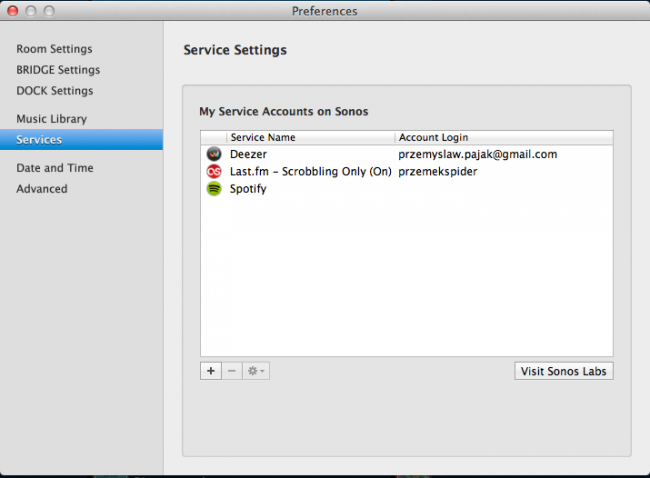Open DOCK Settings in sidebar
The height and width of the screenshot is (478, 650).
pos(55,91)
